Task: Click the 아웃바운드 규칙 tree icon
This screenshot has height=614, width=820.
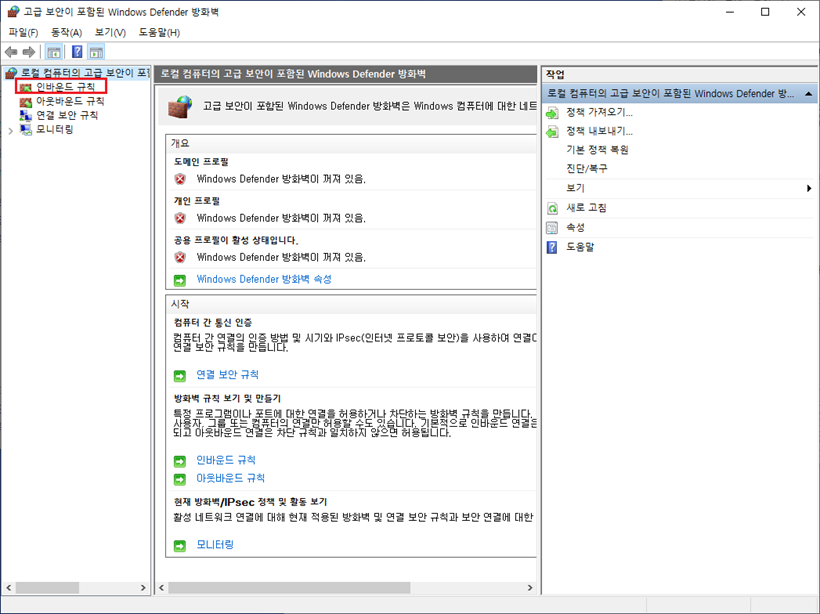Action: [x=26, y=101]
